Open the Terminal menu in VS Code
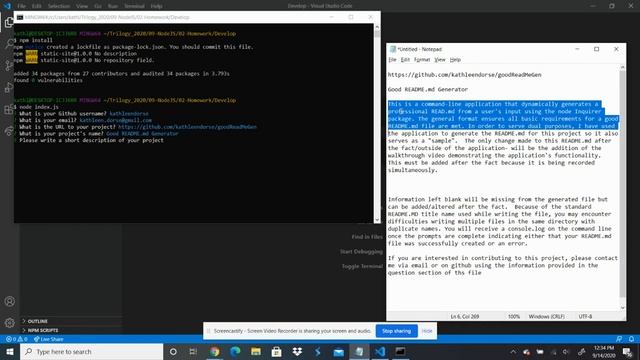The height and width of the screenshot is (360, 640). point(134,6)
